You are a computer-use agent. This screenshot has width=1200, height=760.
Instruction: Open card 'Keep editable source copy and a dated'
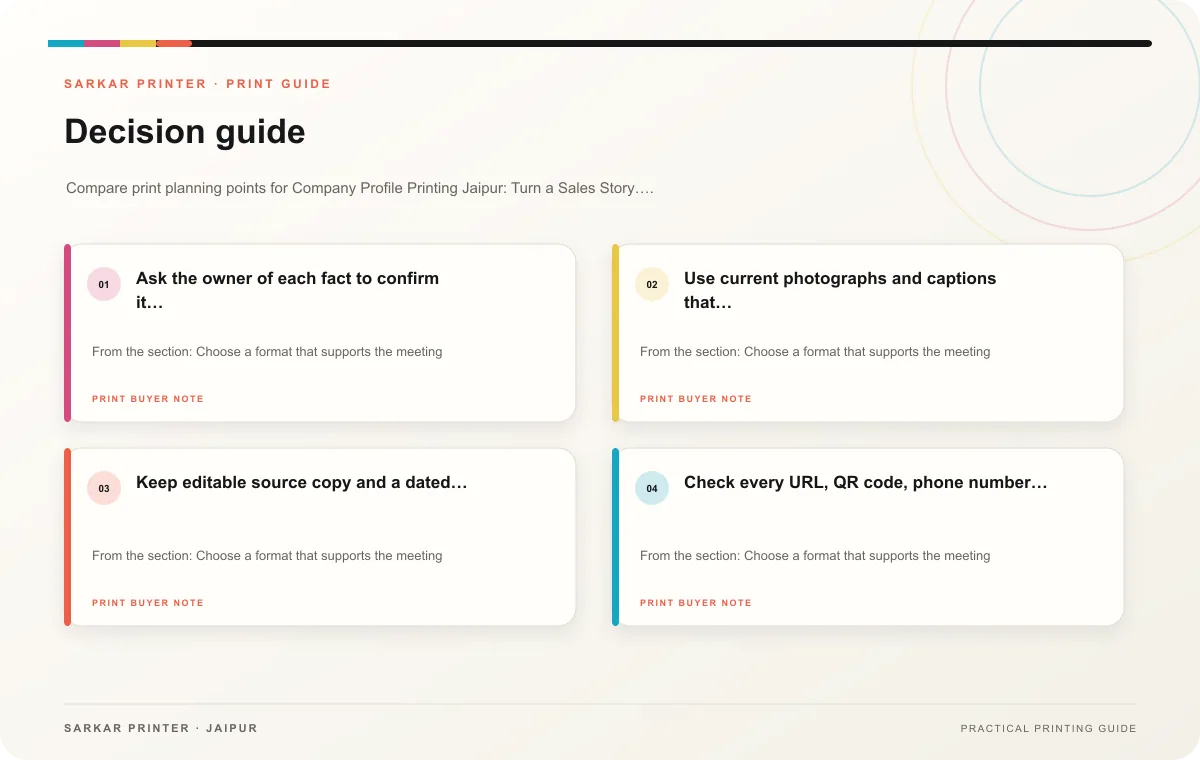(320, 537)
